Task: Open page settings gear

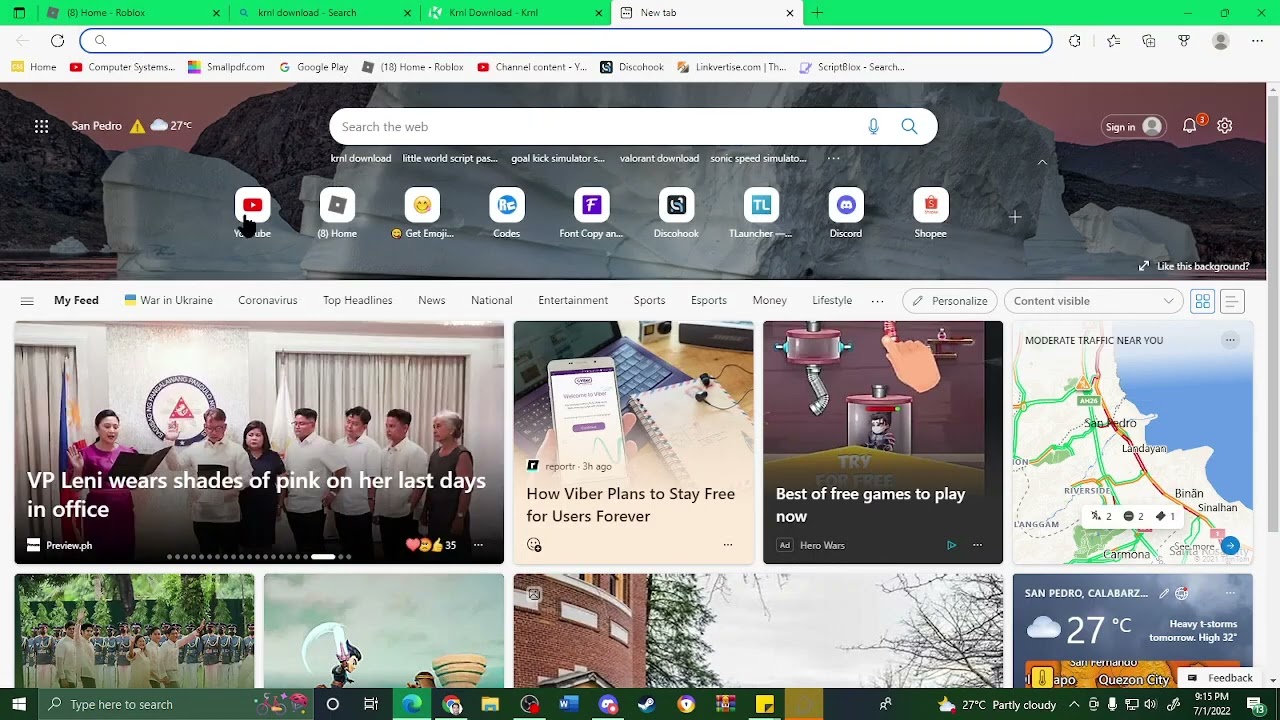Action: click(1225, 126)
